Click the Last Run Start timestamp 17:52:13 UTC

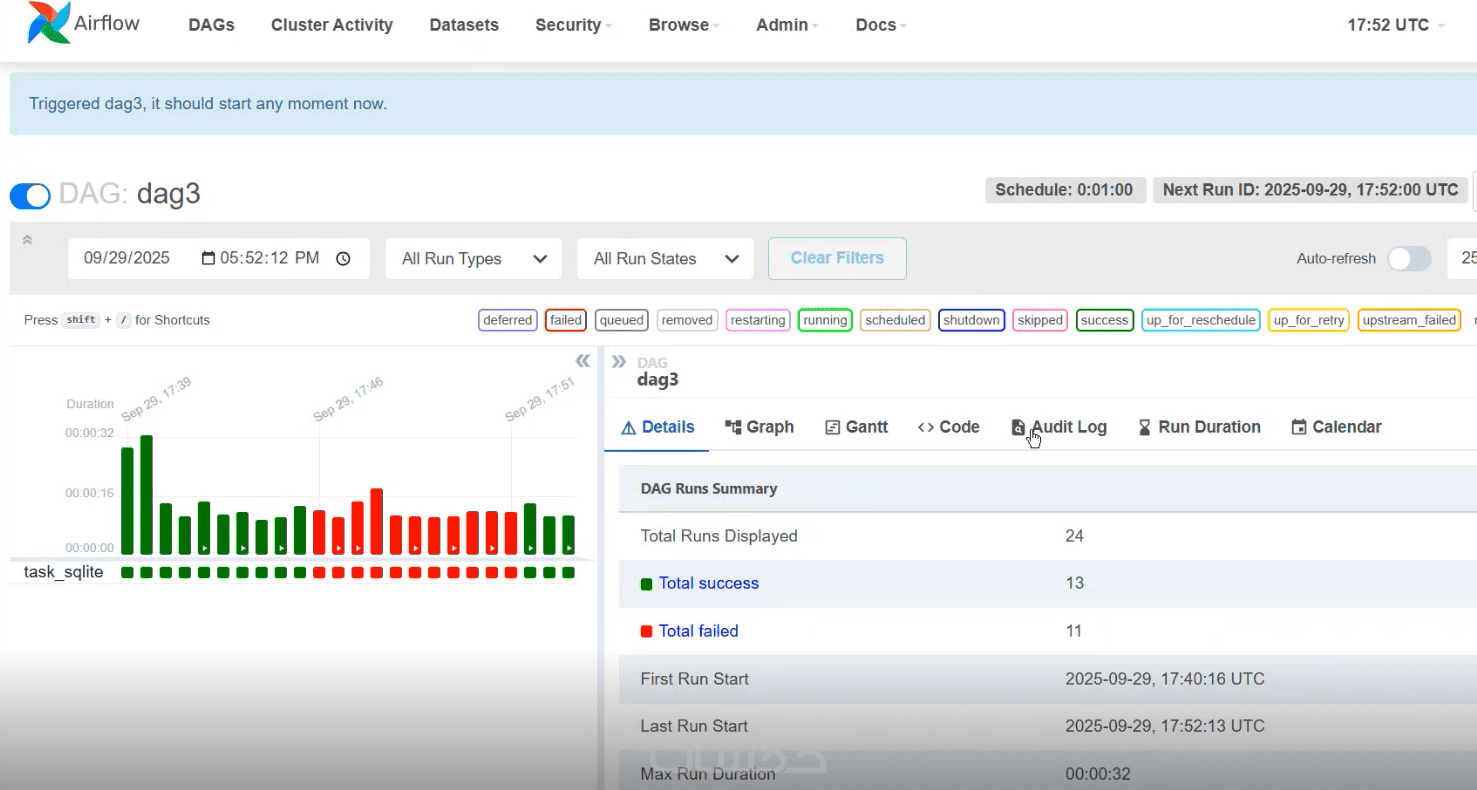pos(1165,726)
